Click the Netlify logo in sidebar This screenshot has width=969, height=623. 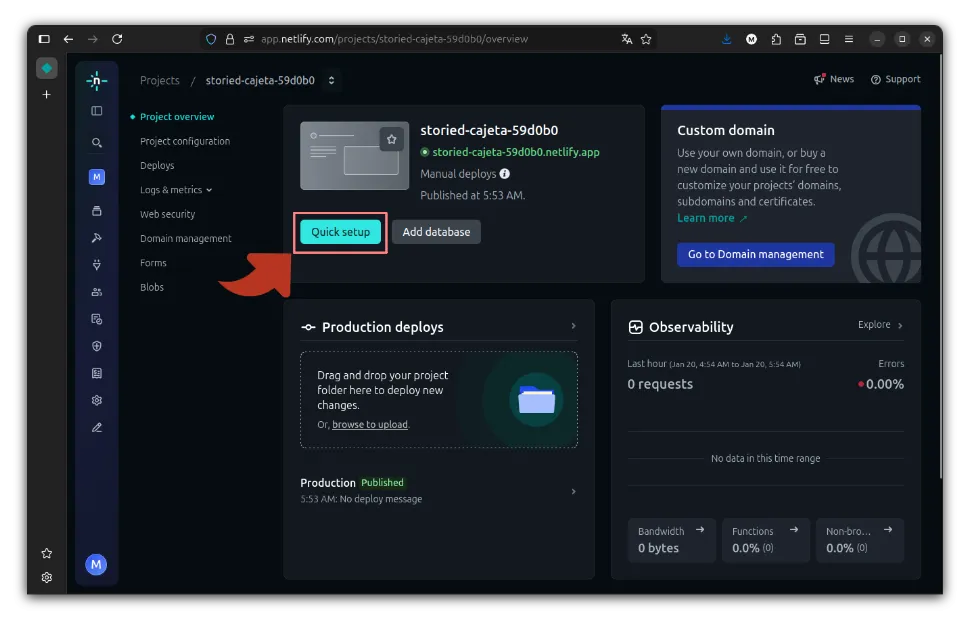tap(96, 81)
